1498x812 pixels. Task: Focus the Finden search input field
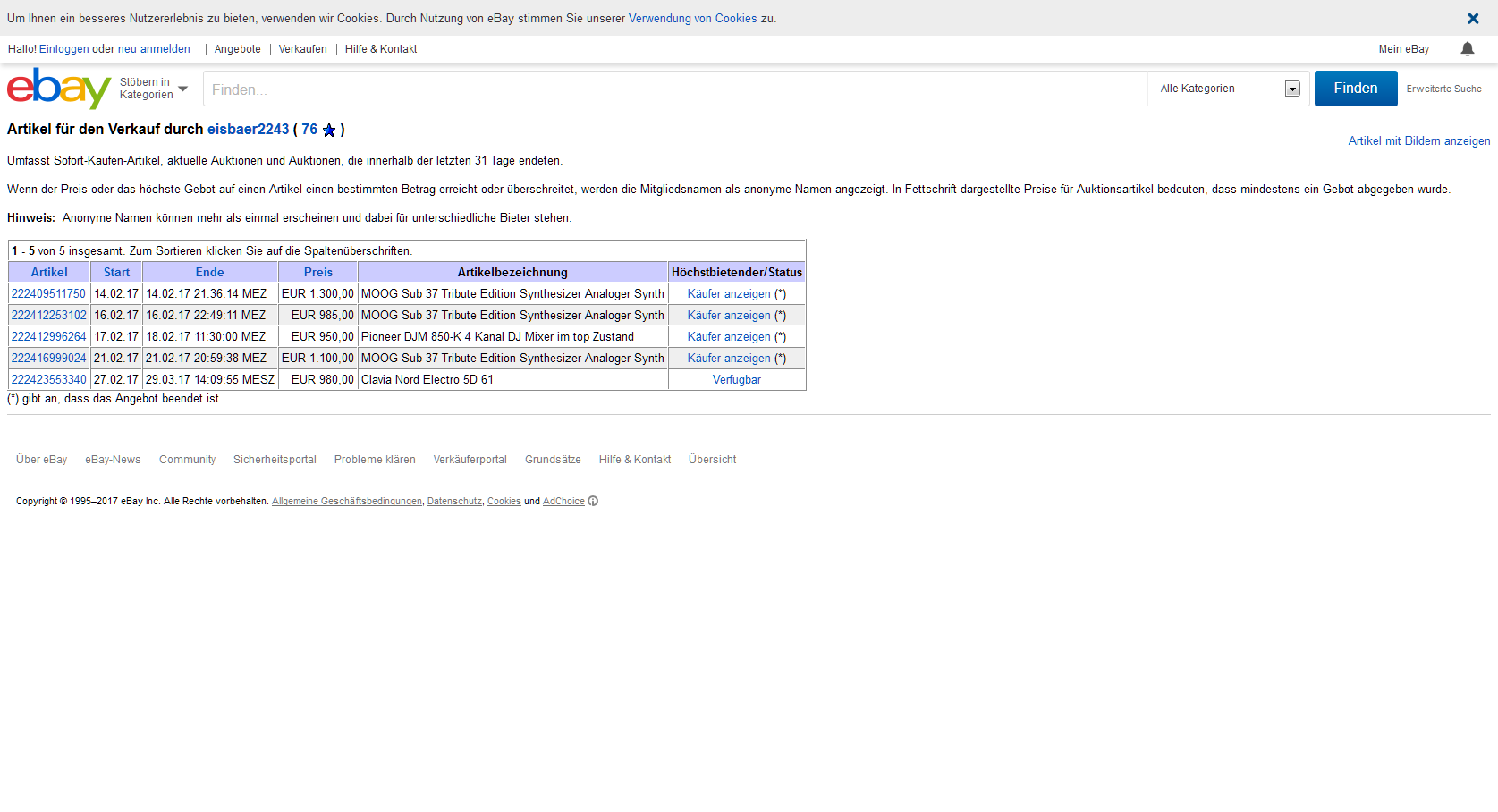tap(675, 89)
